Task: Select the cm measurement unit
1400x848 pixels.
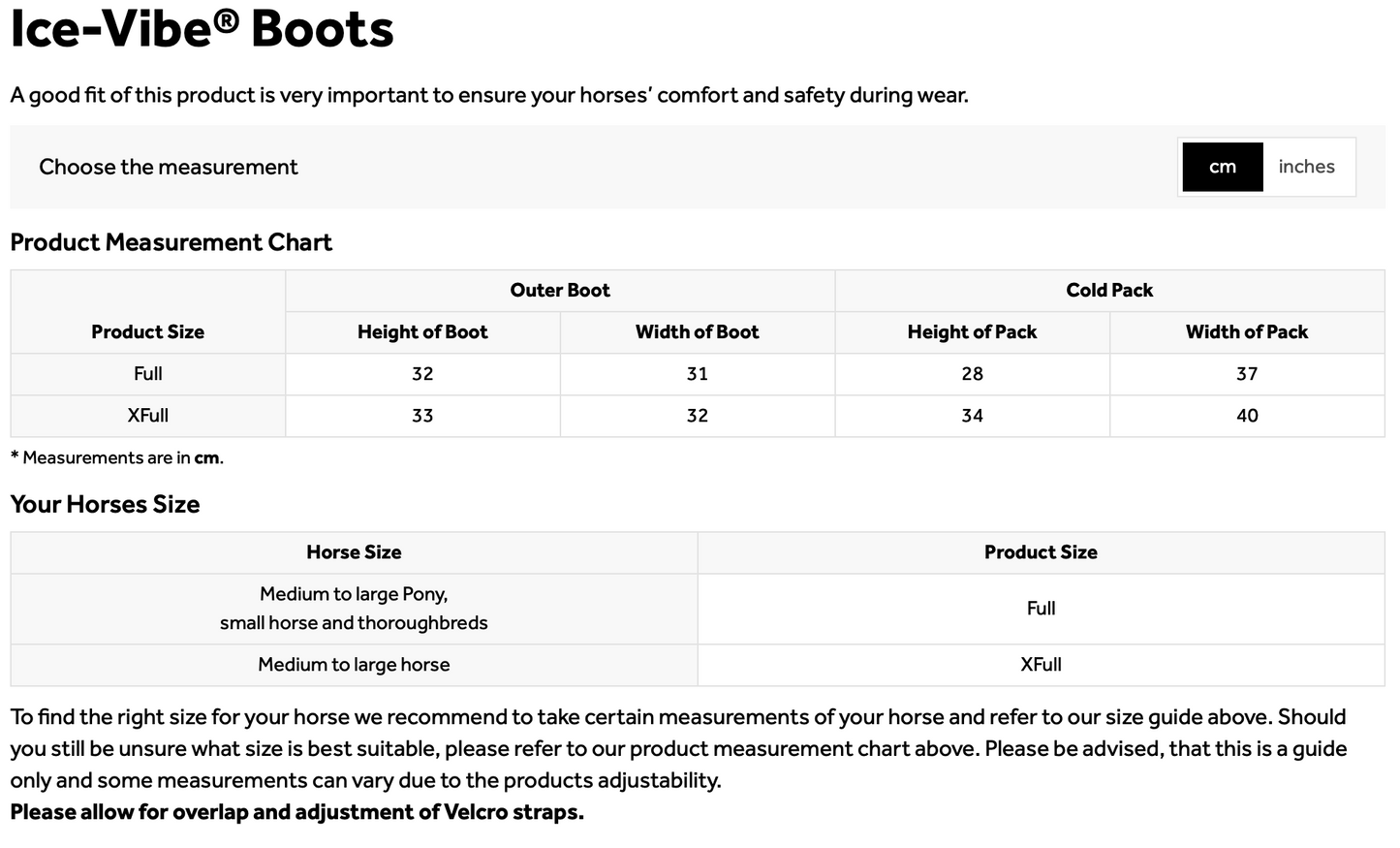Action: tap(1222, 167)
